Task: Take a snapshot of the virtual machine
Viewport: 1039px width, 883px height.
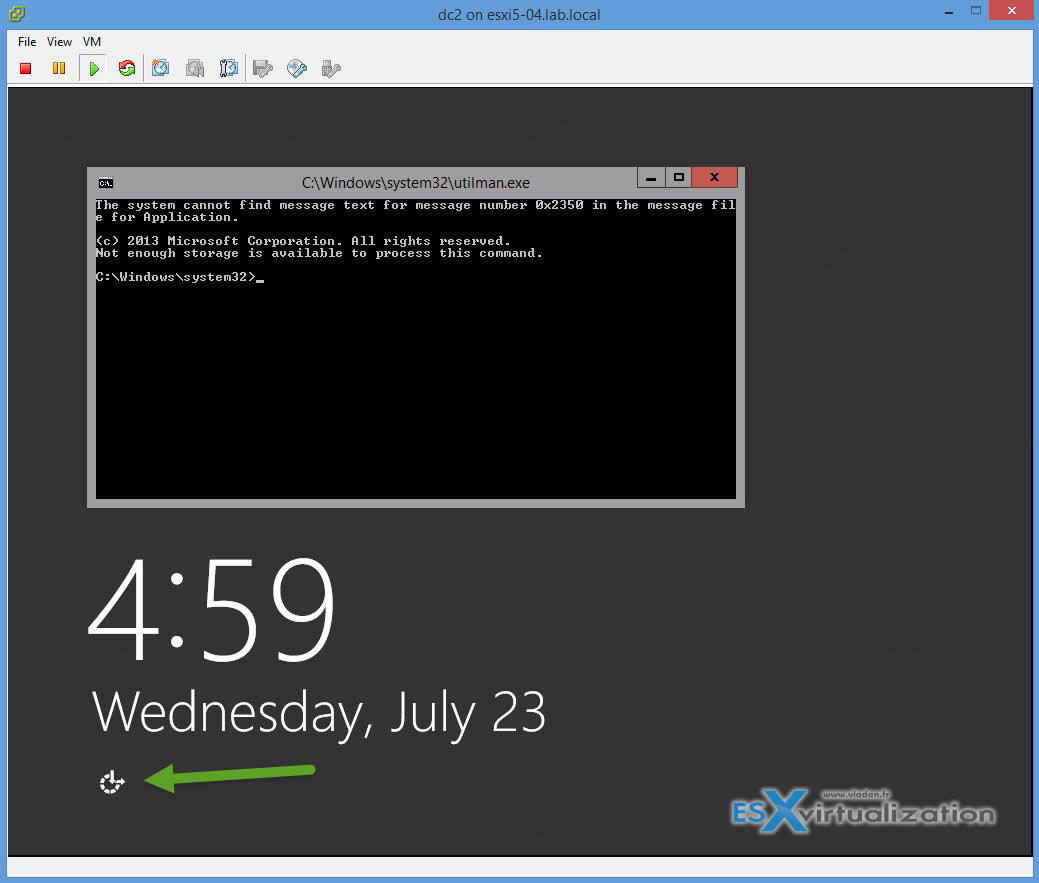Action: pos(160,67)
